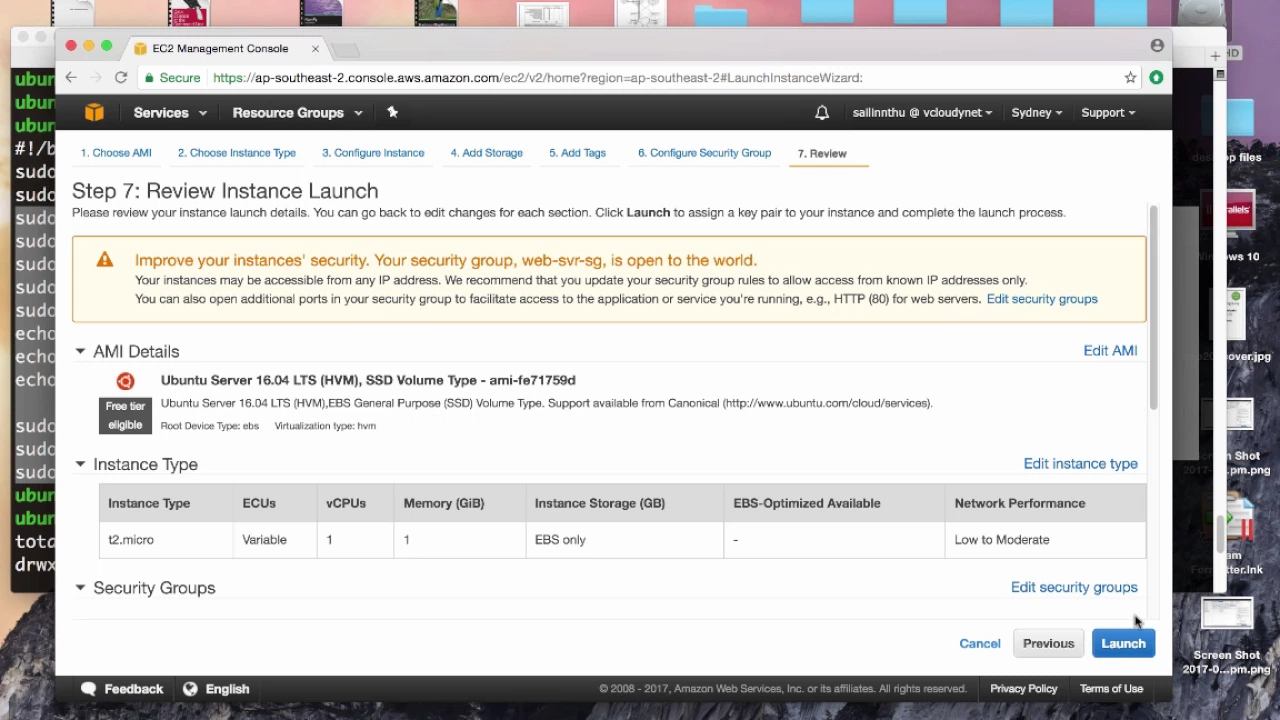The width and height of the screenshot is (1280, 720).
Task: Click the browser back arrow
Action: tap(71, 77)
